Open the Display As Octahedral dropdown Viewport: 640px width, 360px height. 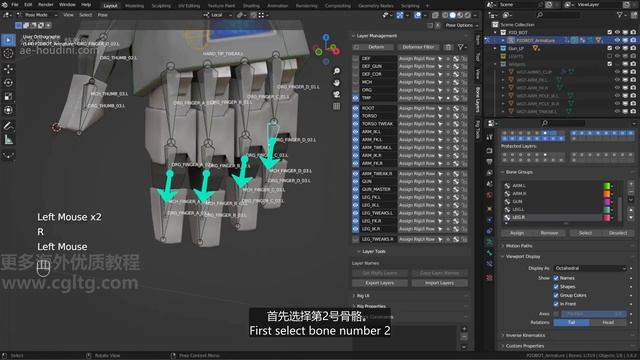590,268
